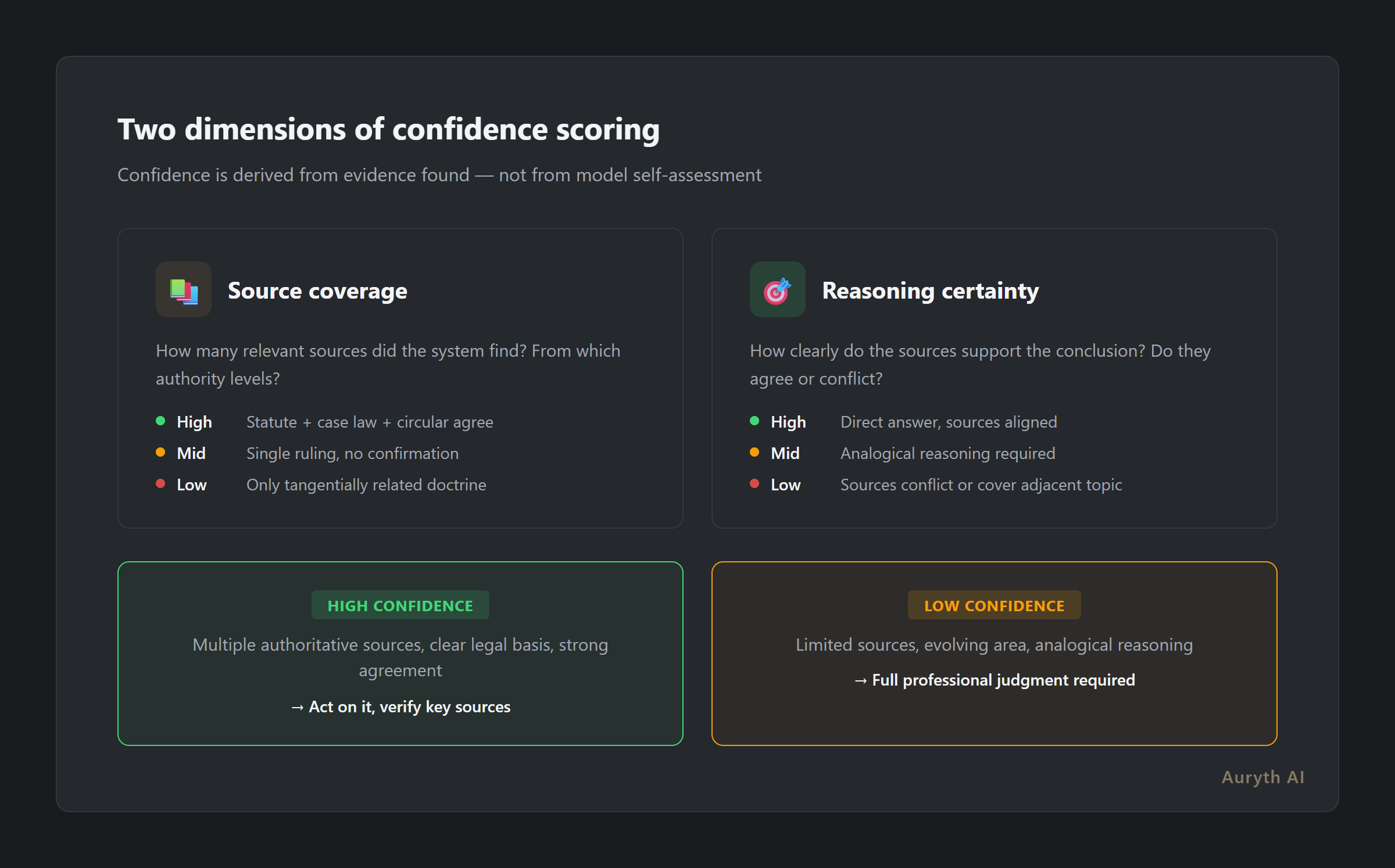
Task: Collapse the HIGH CONFIDENCE panel
Action: (400, 654)
